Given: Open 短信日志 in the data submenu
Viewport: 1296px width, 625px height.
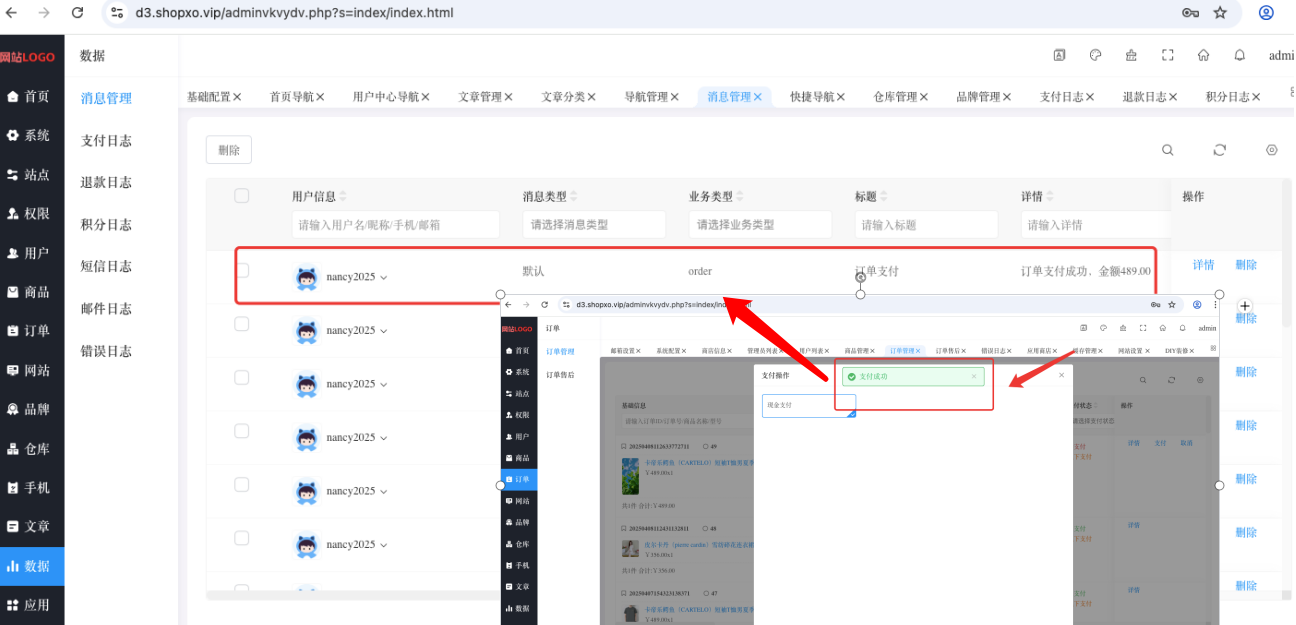Looking at the screenshot, I should 106,267.
